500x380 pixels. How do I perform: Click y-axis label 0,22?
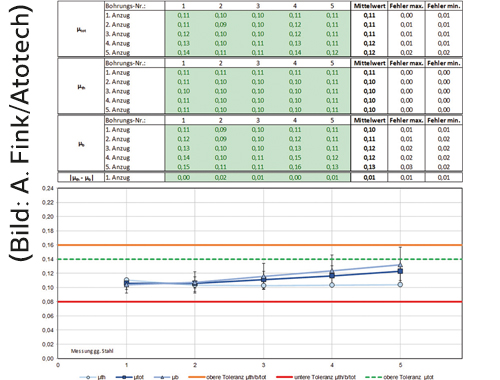pyautogui.click(x=48, y=203)
